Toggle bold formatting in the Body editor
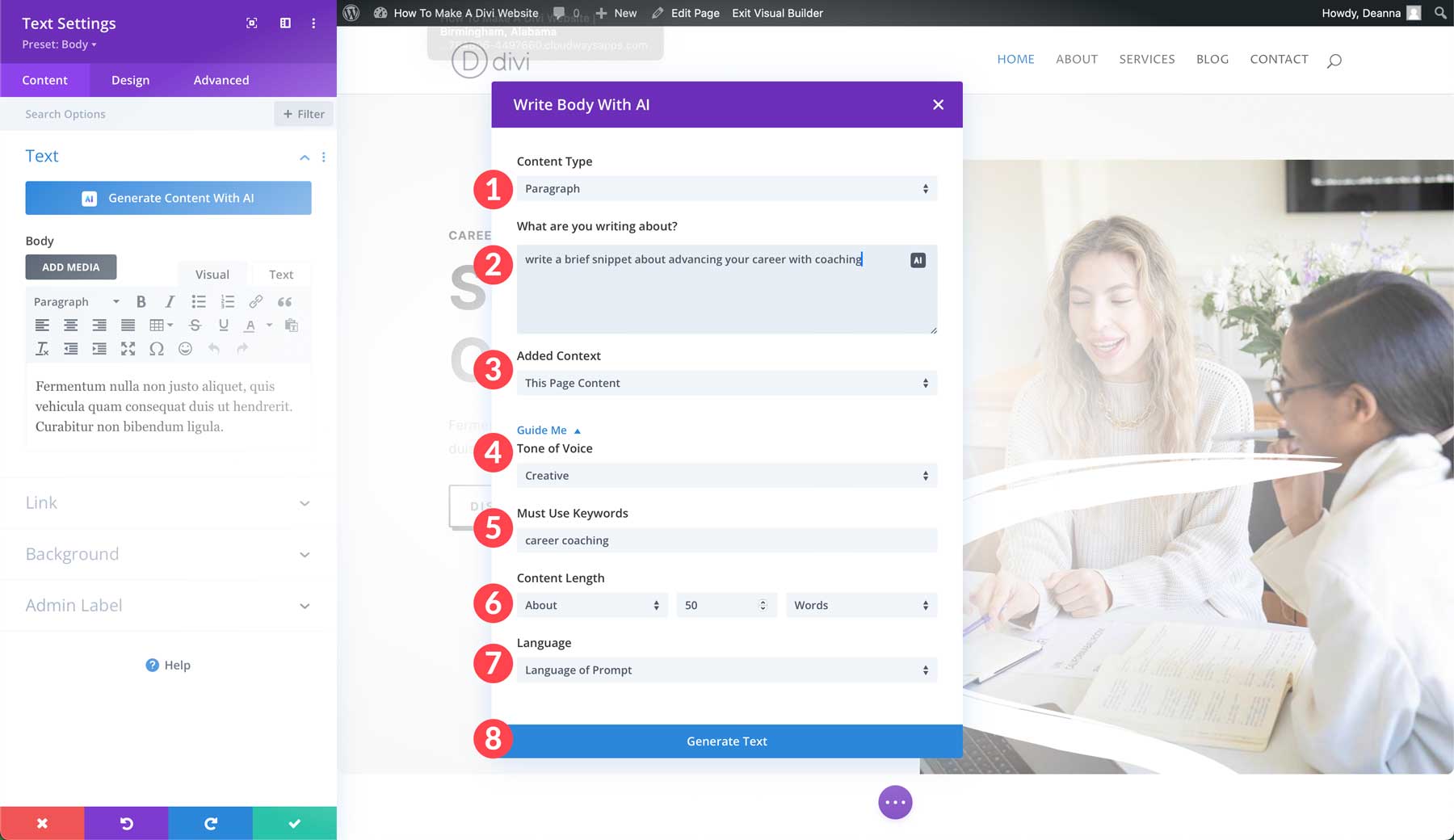 click(142, 301)
